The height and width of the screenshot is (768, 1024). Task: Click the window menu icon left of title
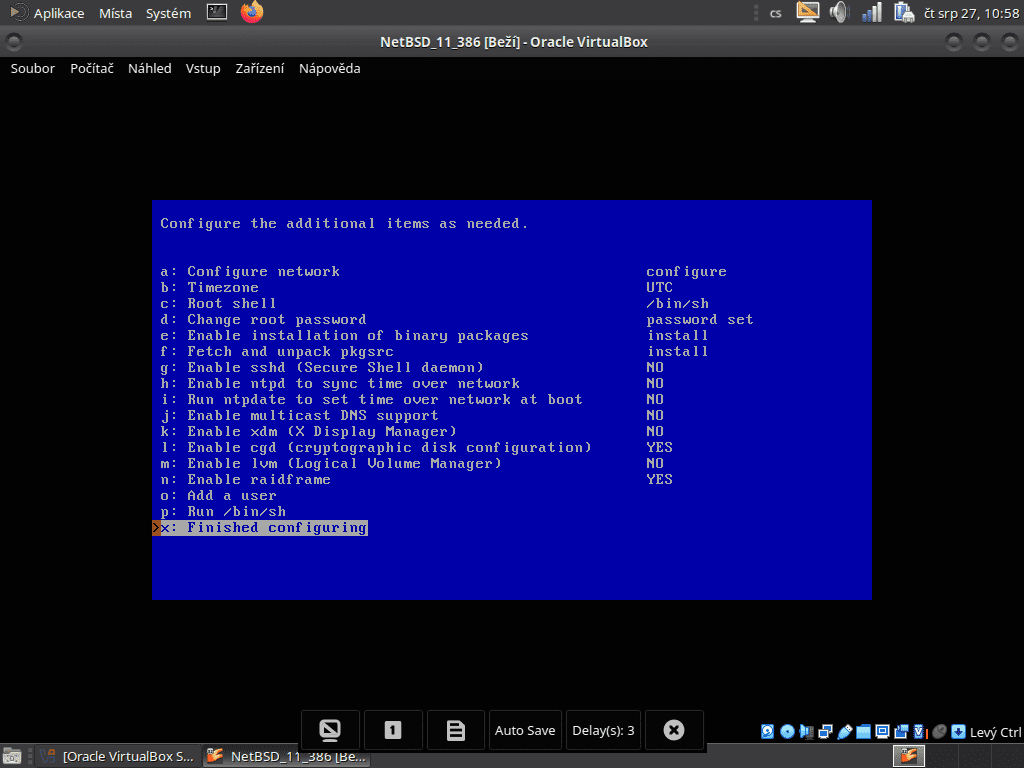coord(14,42)
